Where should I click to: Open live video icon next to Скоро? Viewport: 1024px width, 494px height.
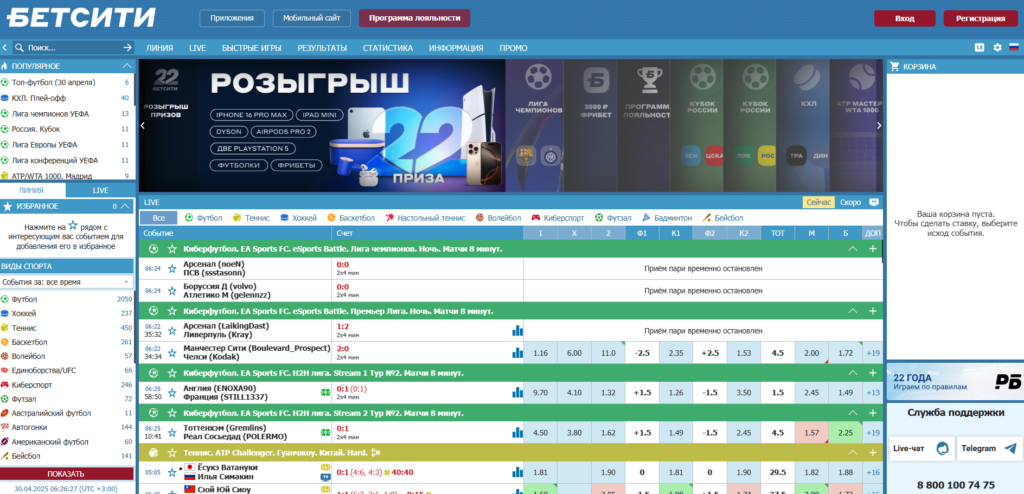pos(874,203)
